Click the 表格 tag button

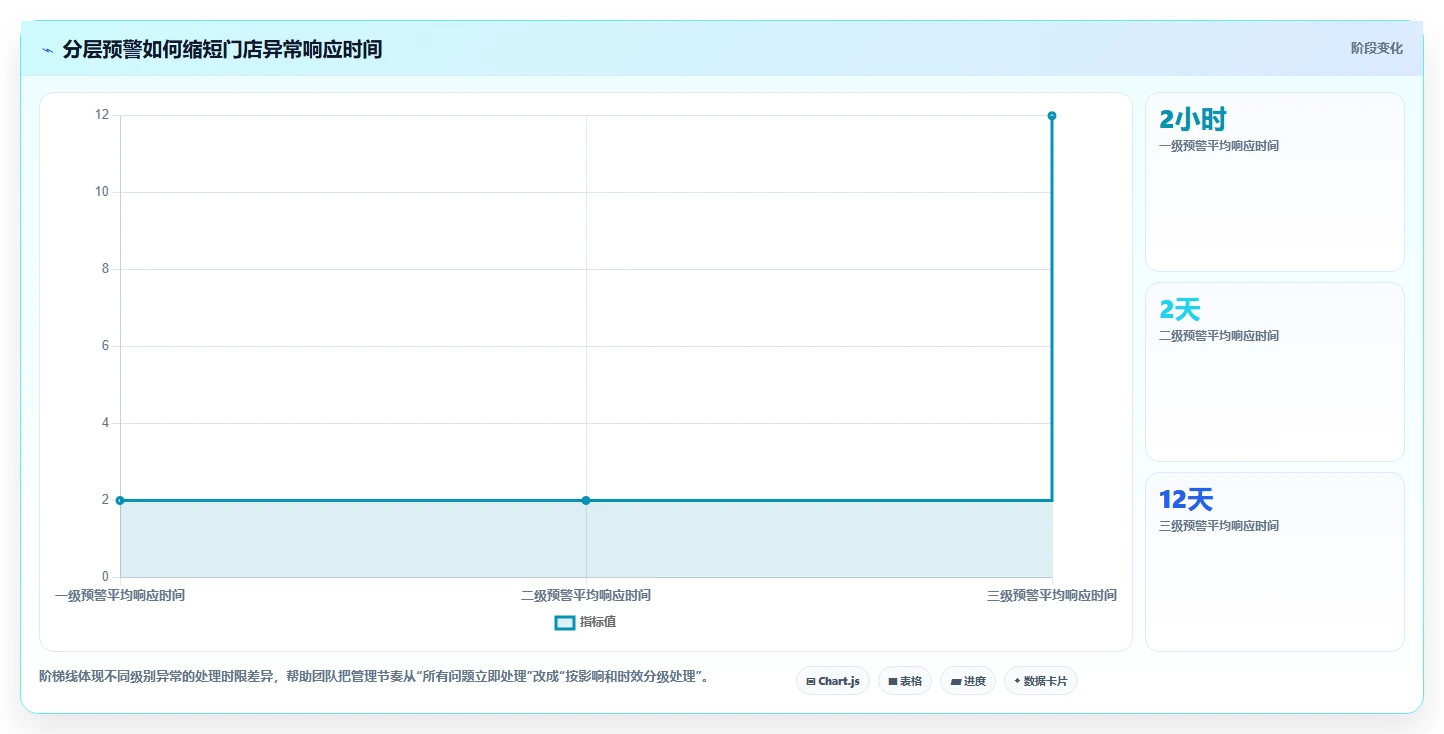[905, 681]
